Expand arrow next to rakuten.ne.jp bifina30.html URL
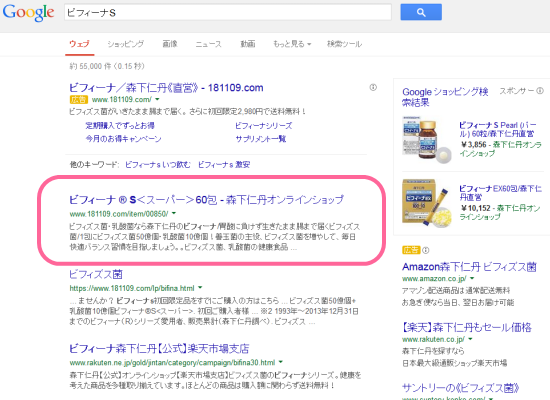 (x=281, y=362)
